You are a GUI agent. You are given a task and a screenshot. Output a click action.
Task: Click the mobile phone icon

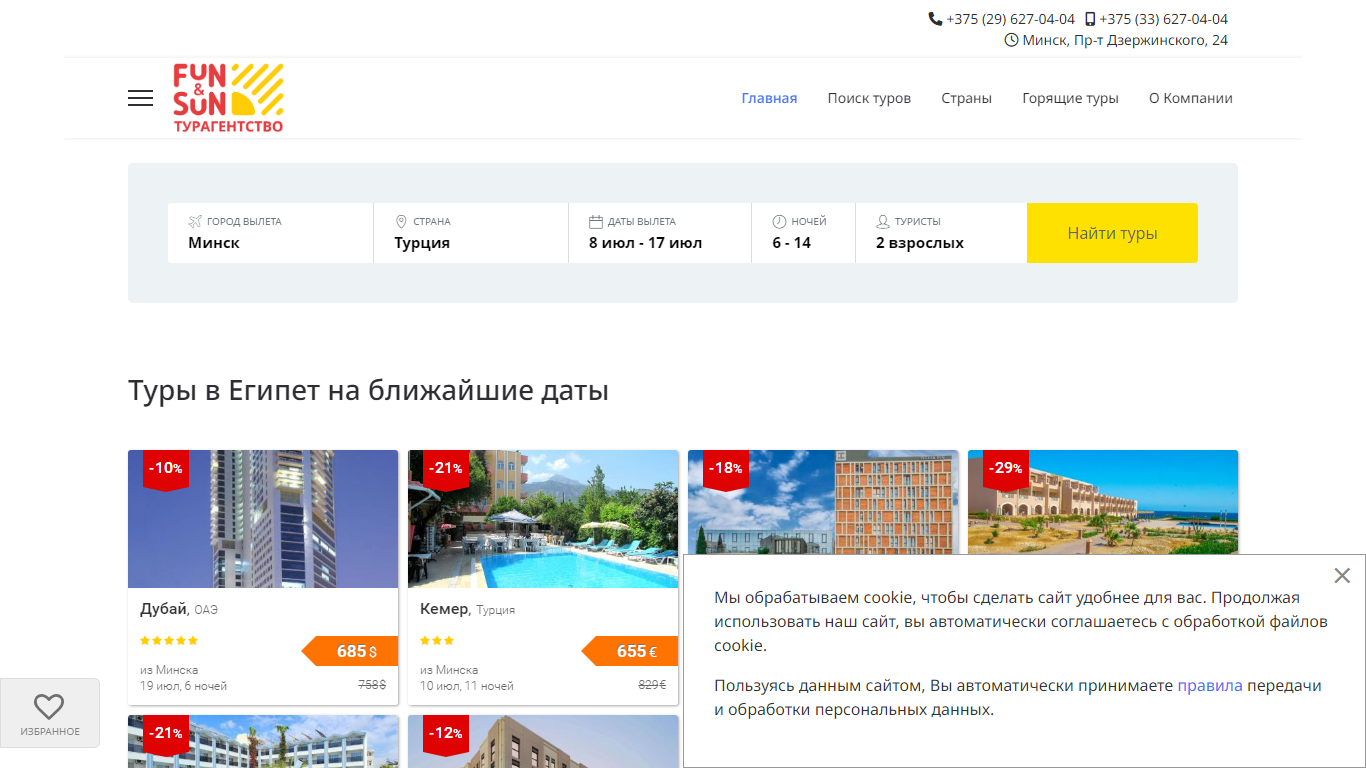(1090, 19)
